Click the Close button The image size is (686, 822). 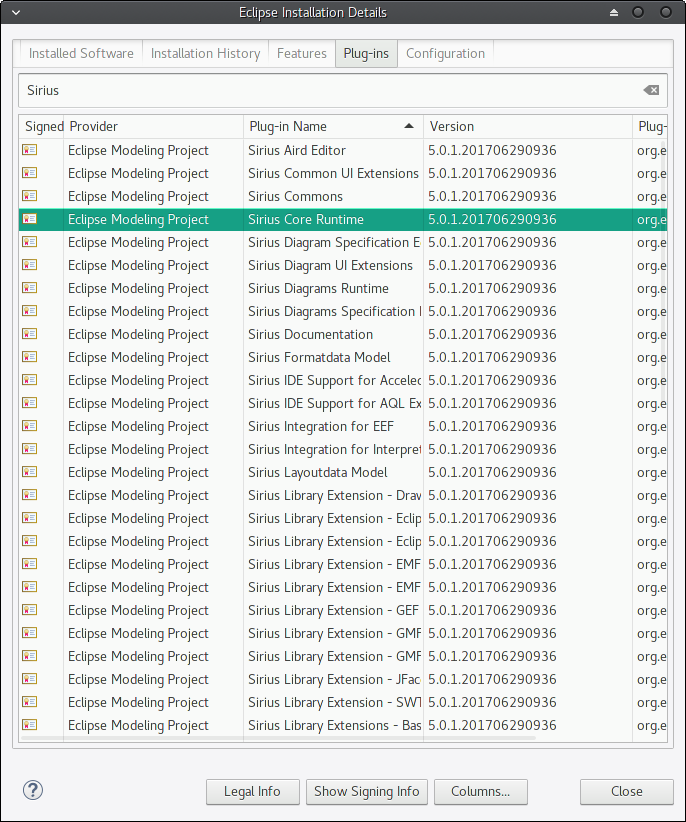tap(627, 792)
